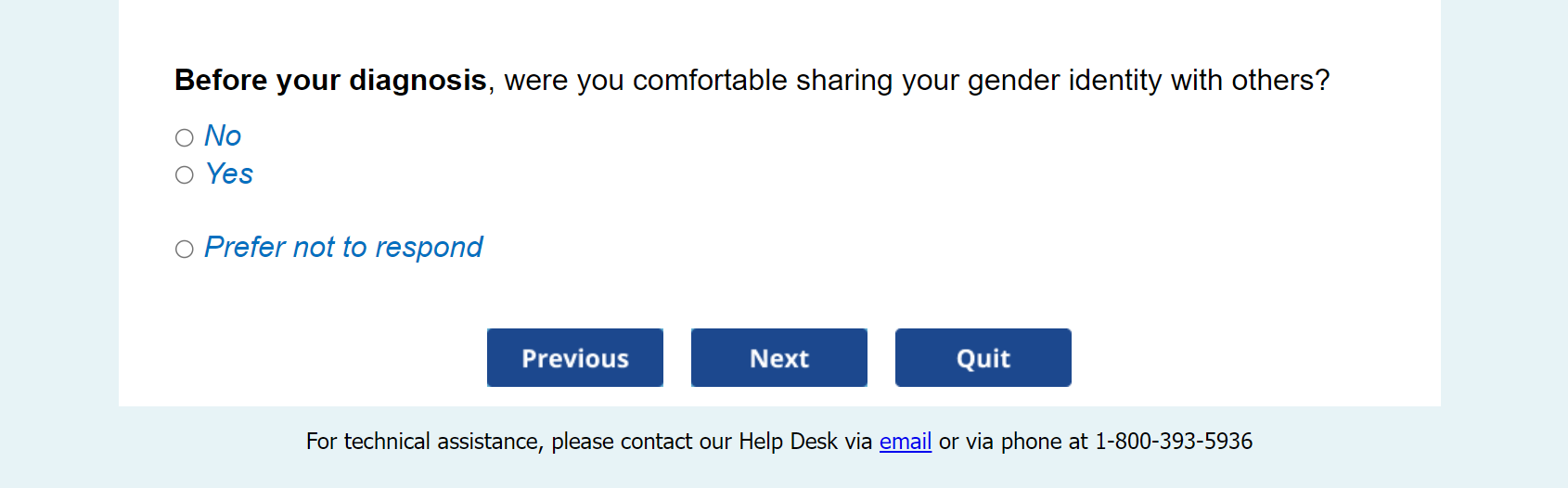Click the "Help Desk" words in the footer
The image size is (1568, 488).
[x=788, y=442]
